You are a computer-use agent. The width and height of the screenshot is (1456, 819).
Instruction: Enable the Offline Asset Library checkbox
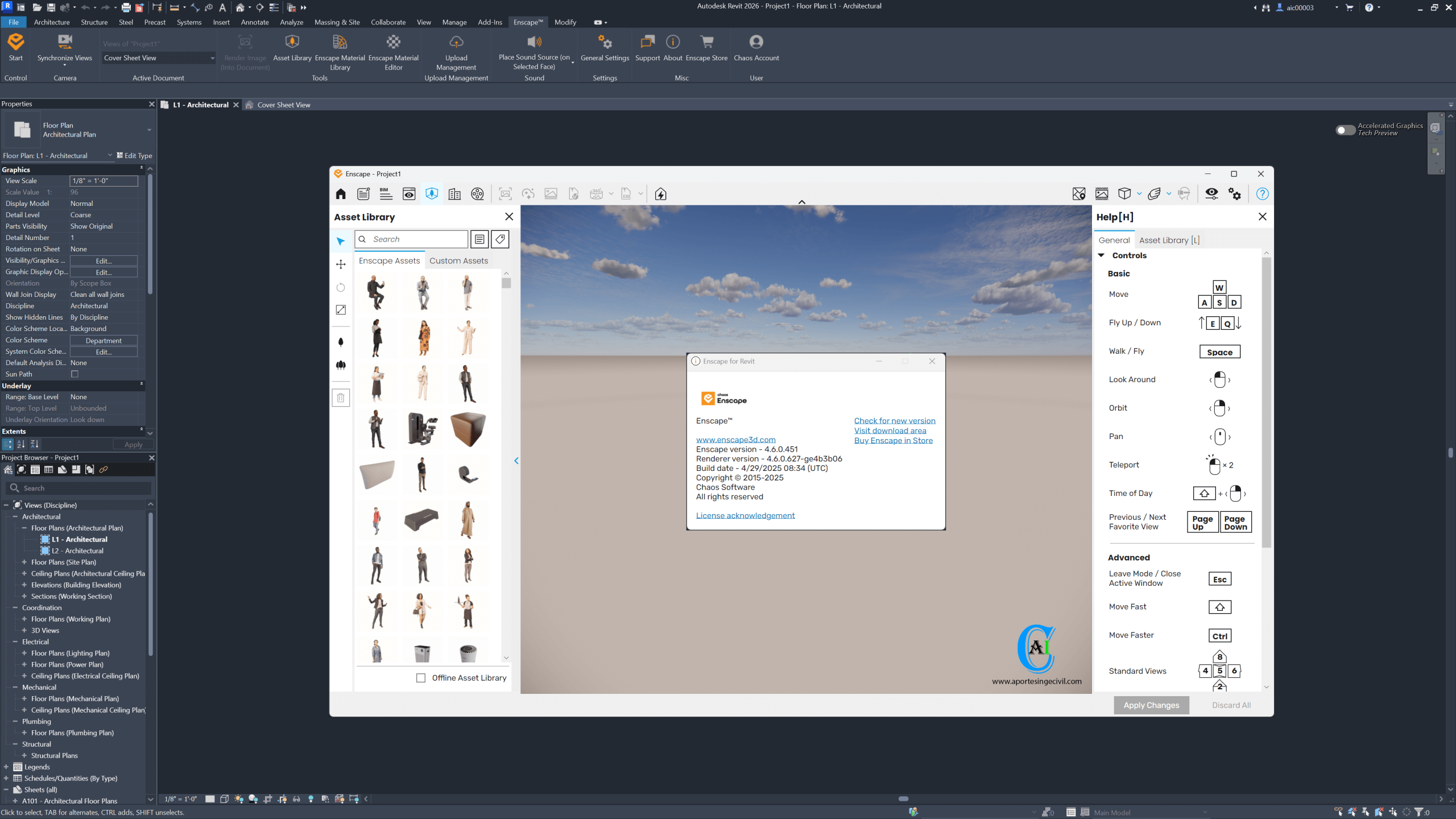tap(421, 678)
